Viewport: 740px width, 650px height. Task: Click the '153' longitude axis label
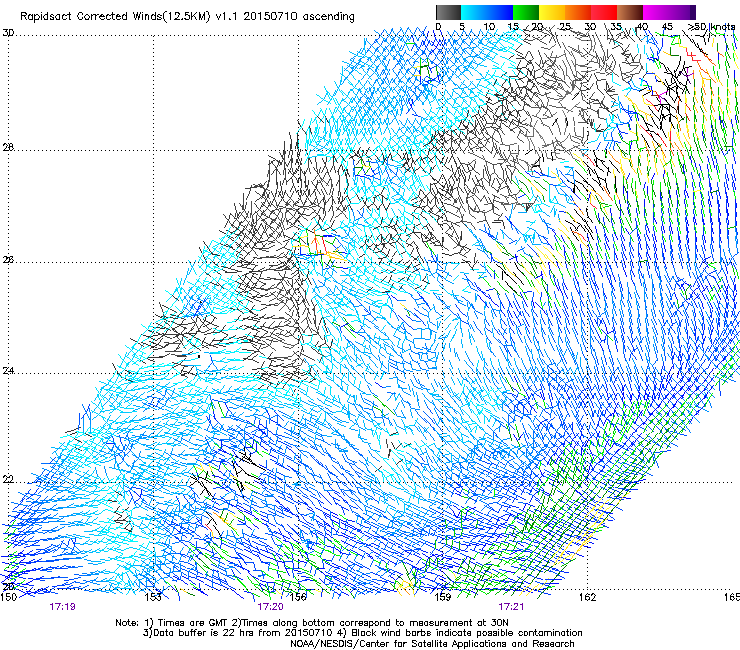point(153,597)
